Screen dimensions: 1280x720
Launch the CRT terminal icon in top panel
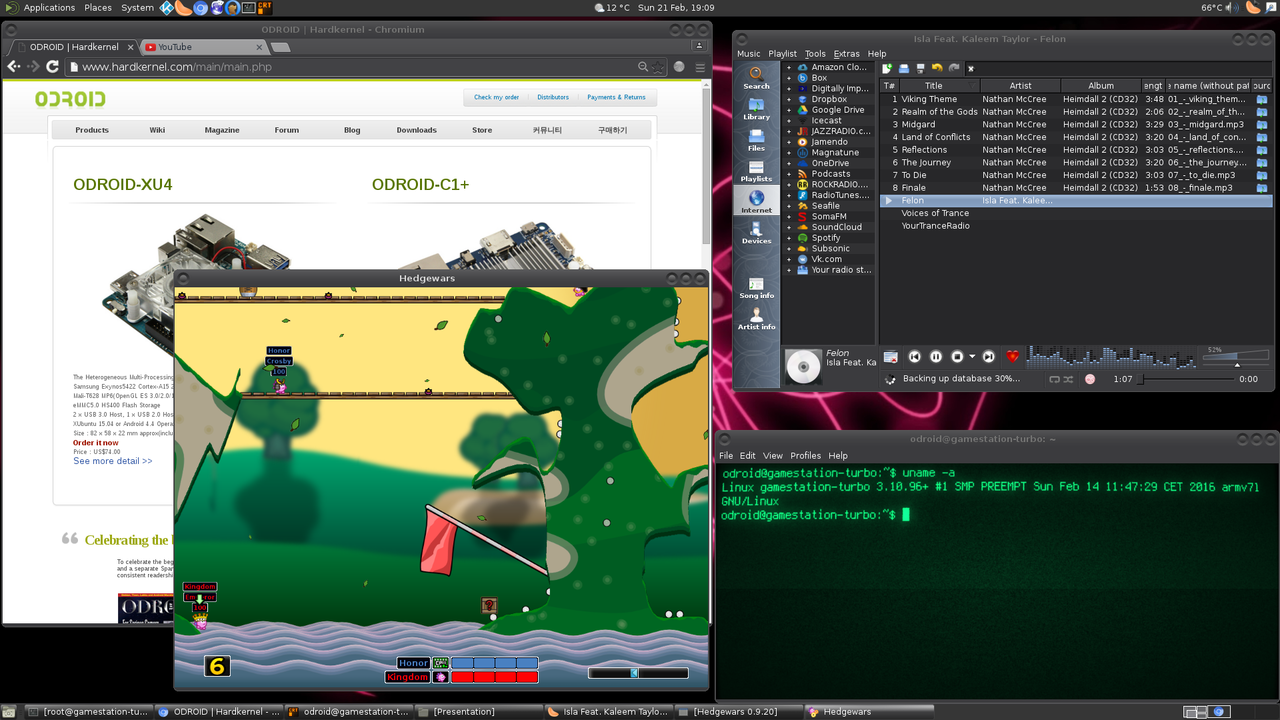pos(265,8)
